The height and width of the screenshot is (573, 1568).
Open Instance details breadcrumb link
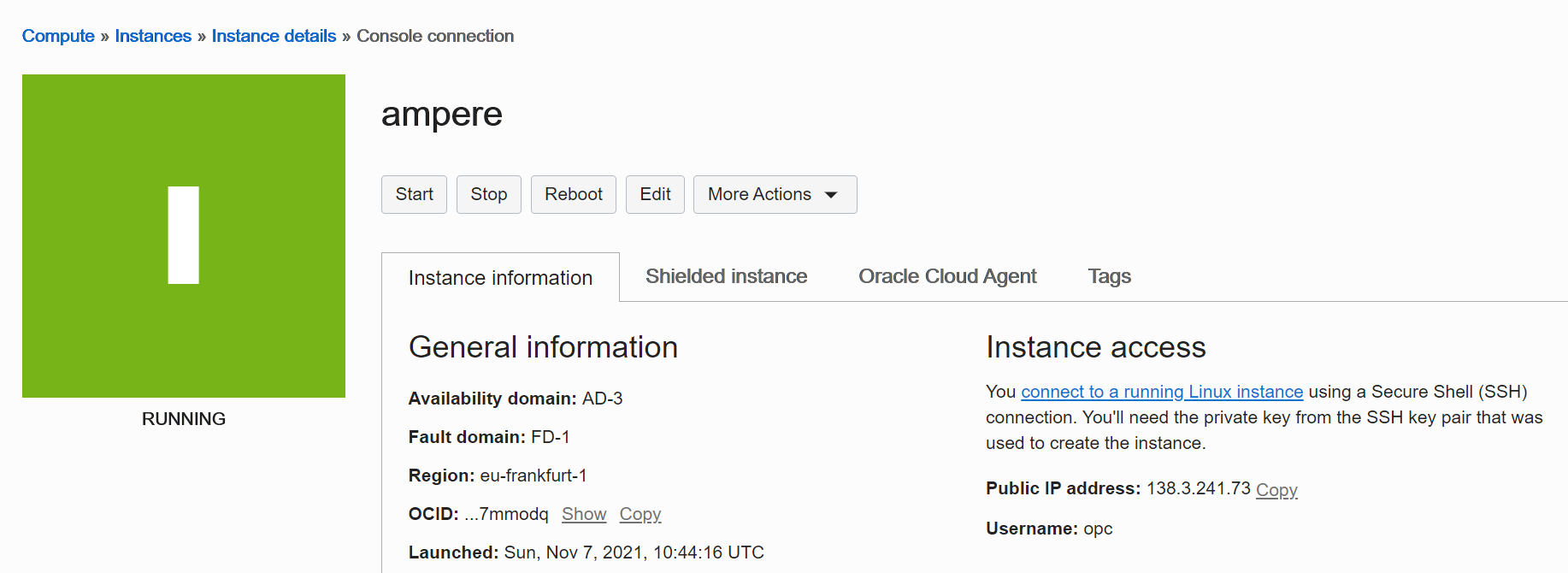click(x=274, y=36)
